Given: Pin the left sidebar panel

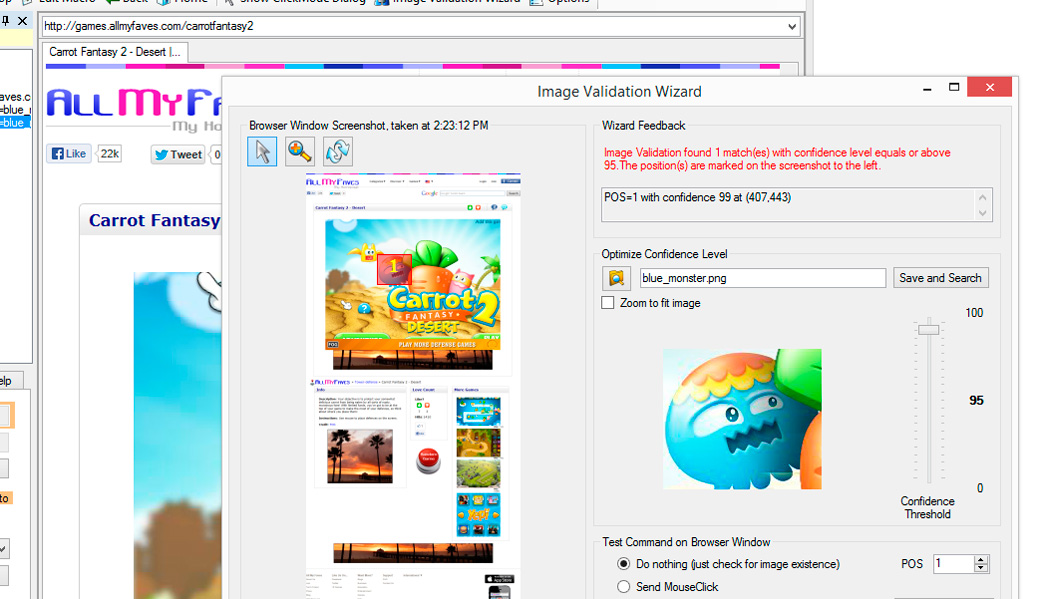Looking at the screenshot, I should 5,21.
